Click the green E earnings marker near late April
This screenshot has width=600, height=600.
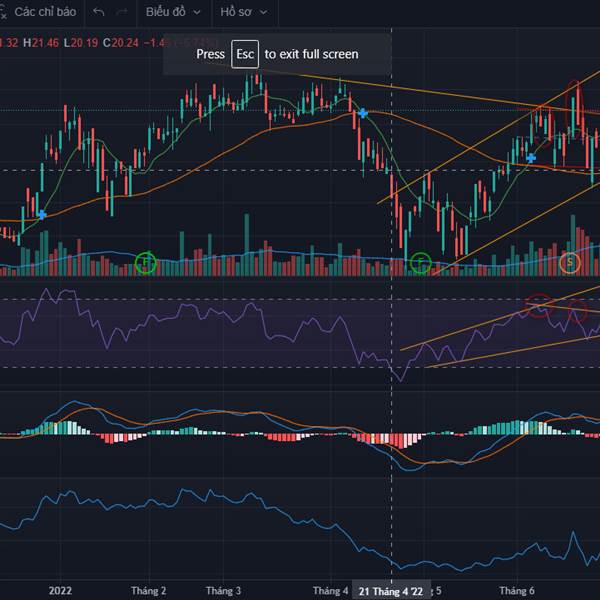click(421, 263)
